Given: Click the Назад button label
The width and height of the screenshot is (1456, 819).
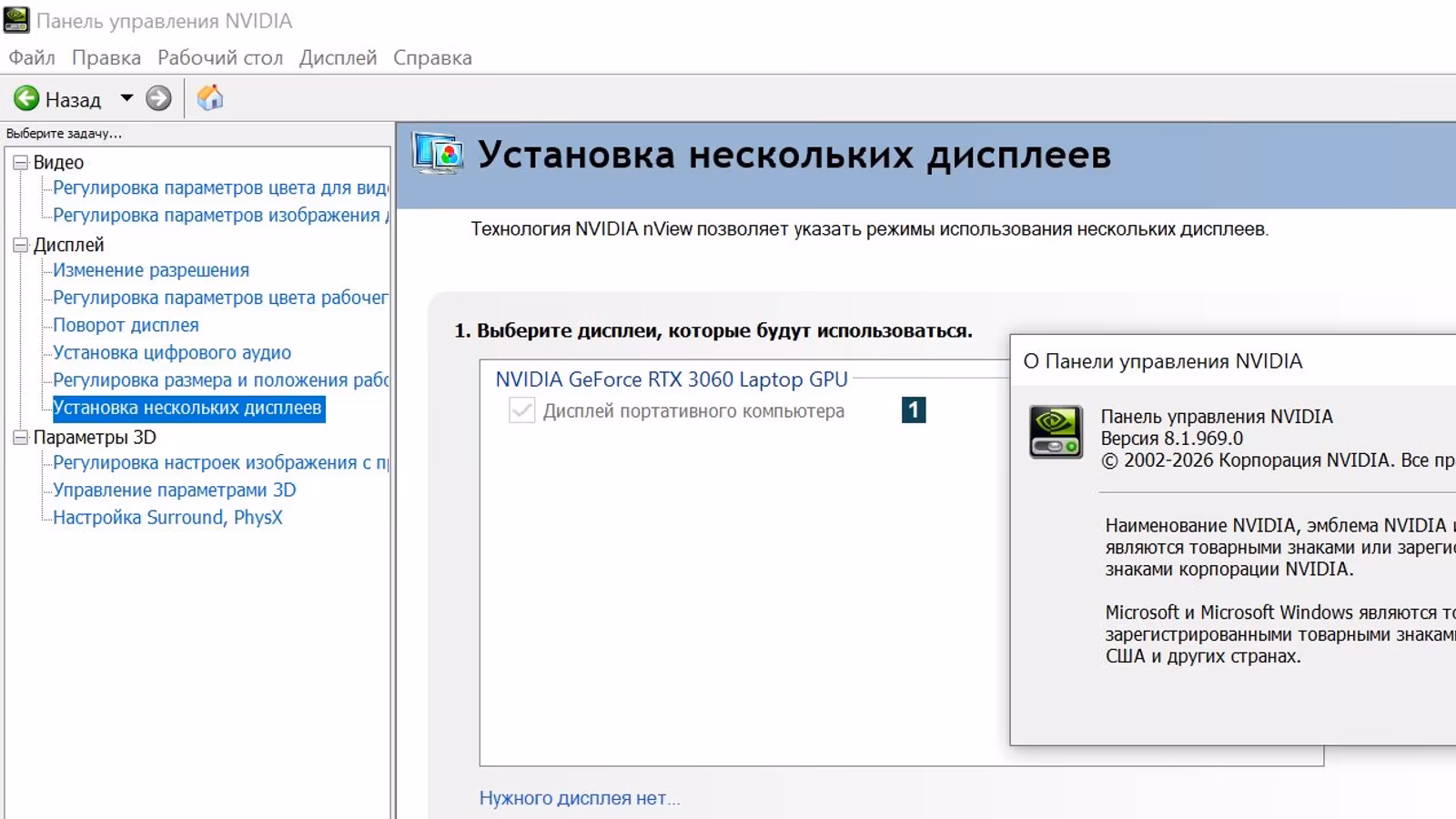Looking at the screenshot, I should (x=73, y=99).
